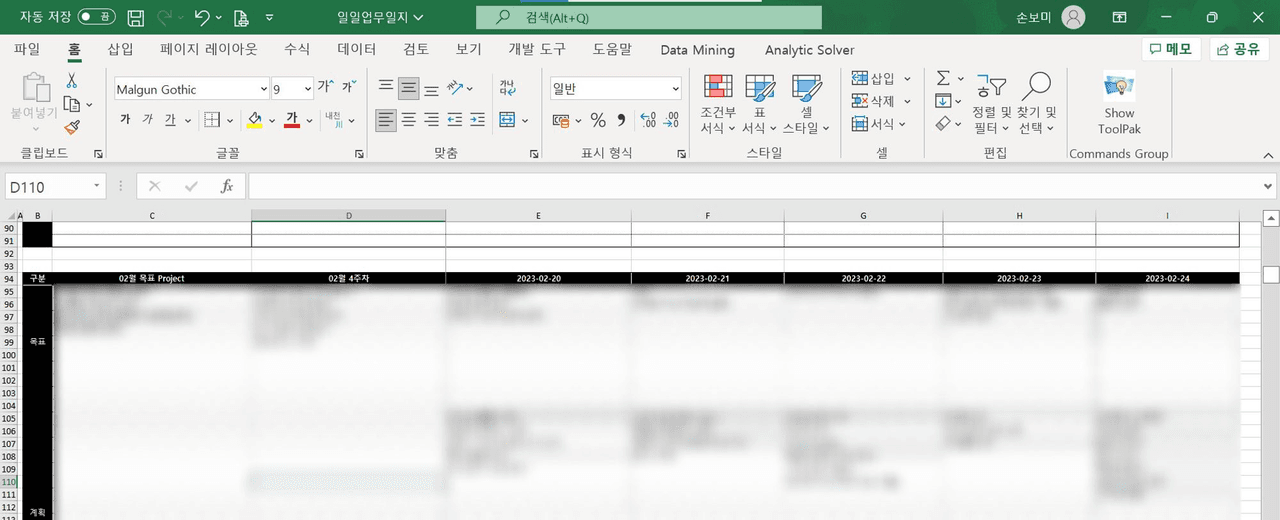This screenshot has width=1280, height=520.
Task: Click the Borders icon in font group
Action: tap(212, 120)
